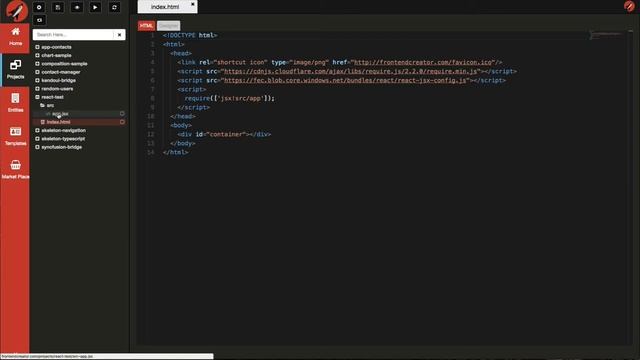Image resolution: width=640 pixels, height=360 pixels.
Task: Click the circle icon on the app.jsx row
Action: 122,113
